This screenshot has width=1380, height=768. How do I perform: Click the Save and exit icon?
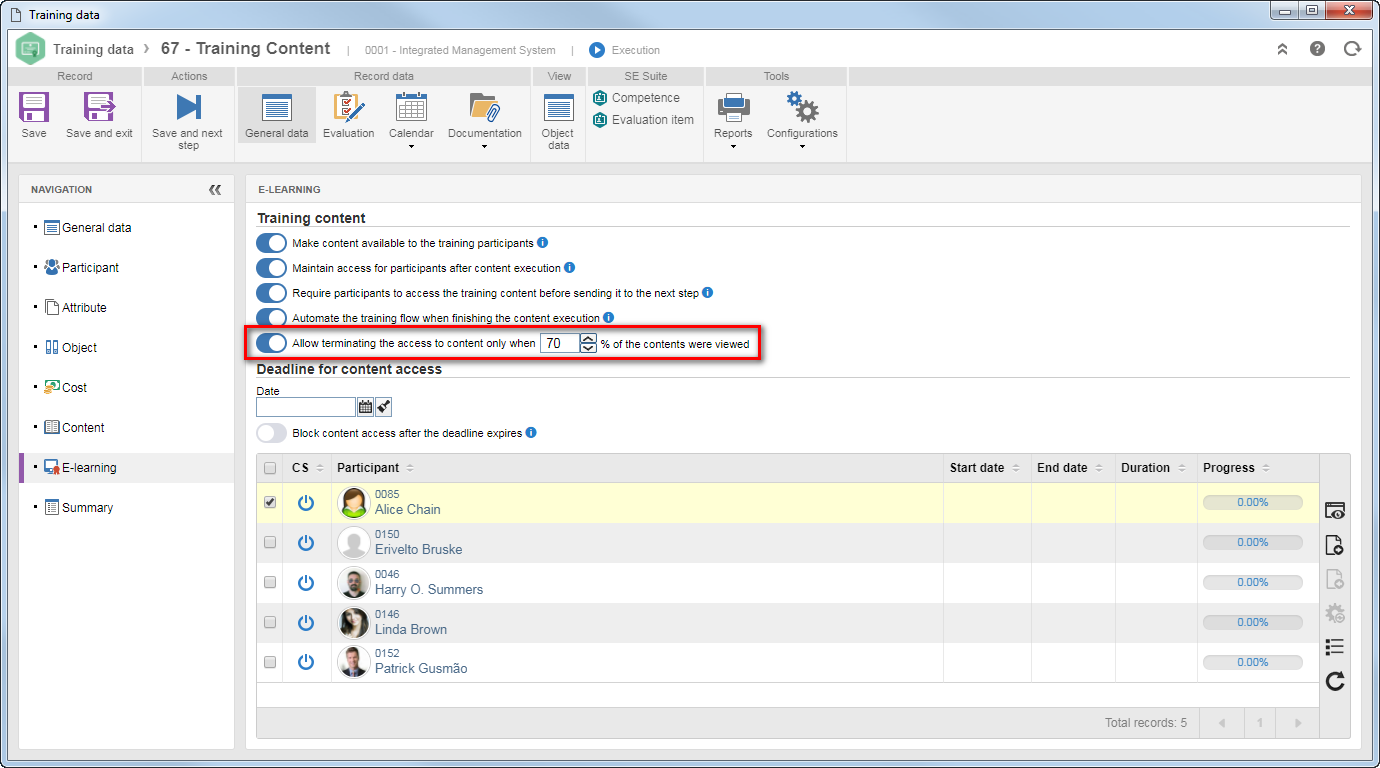click(x=99, y=107)
